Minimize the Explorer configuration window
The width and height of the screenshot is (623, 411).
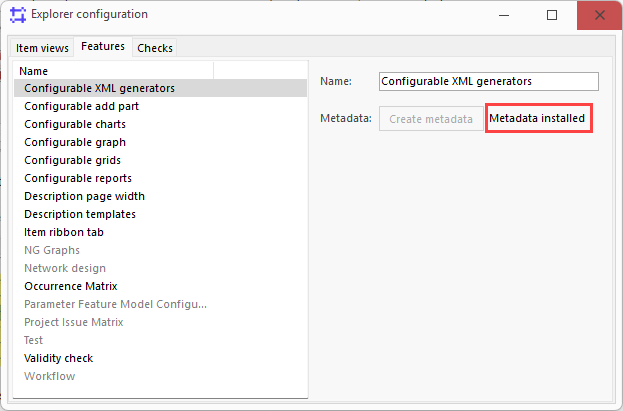pyautogui.click(x=504, y=15)
